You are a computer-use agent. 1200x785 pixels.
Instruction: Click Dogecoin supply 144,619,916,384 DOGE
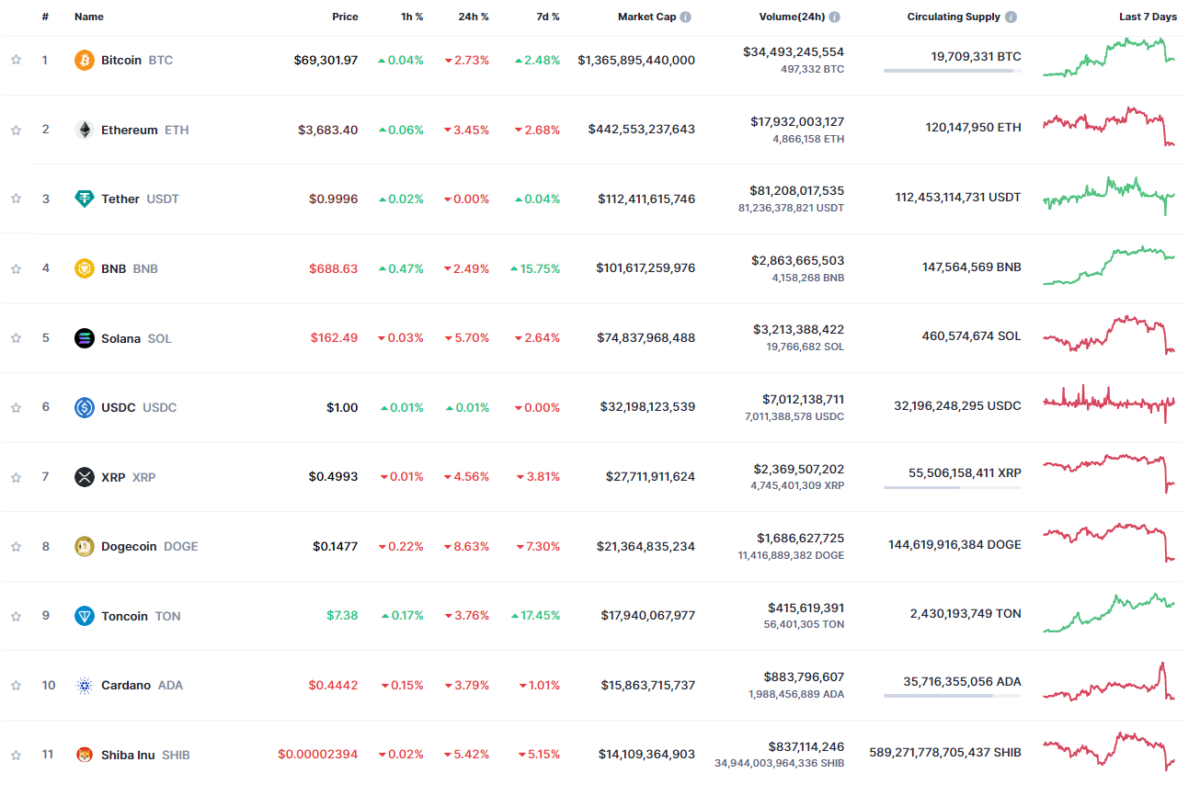955,546
